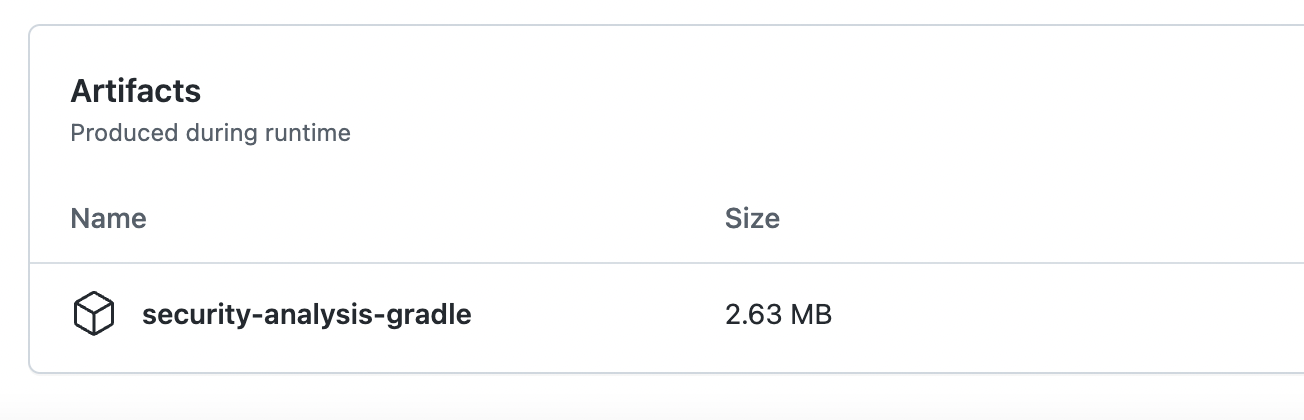
Task: Click the security-analysis-gradle row's file size
Action: [x=778, y=315]
